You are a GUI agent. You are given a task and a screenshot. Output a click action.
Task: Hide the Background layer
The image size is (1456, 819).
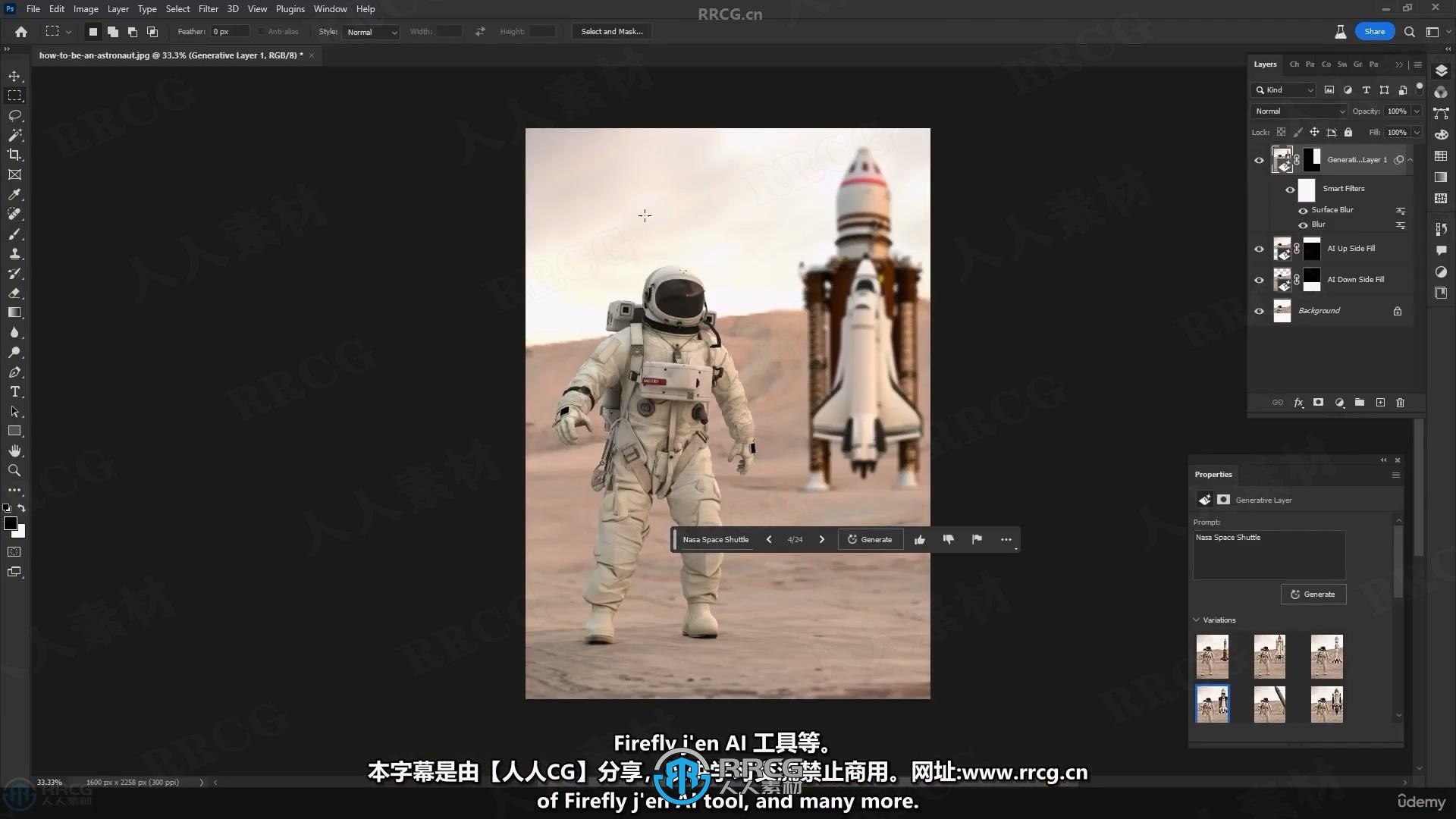click(x=1259, y=311)
